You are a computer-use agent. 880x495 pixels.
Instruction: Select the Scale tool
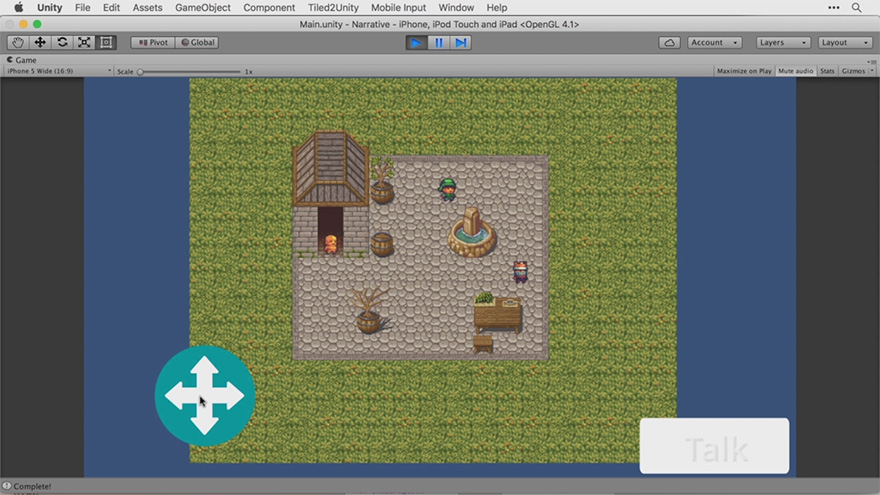pyautogui.click(x=84, y=43)
